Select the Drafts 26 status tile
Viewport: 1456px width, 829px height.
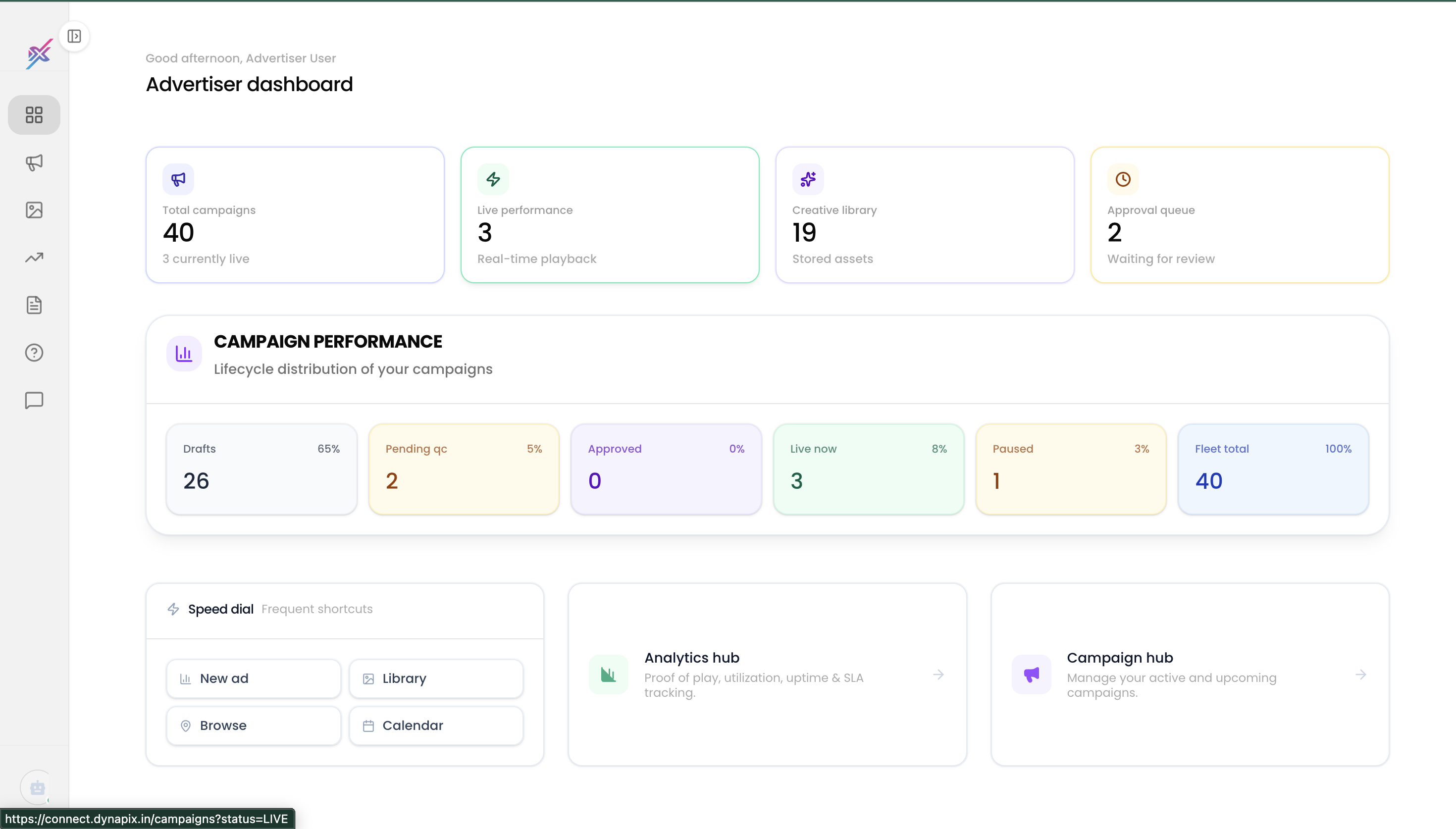coord(262,469)
